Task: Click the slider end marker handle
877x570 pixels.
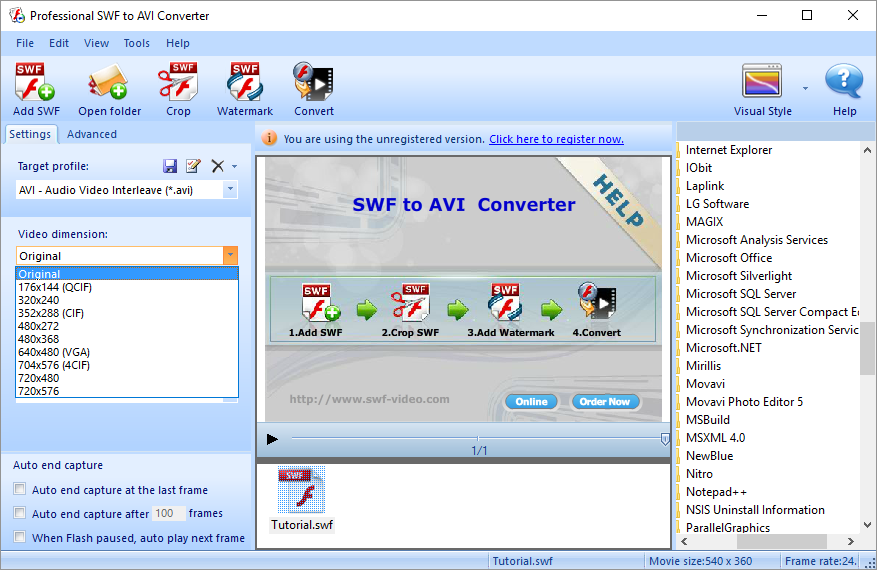Action: tap(664, 439)
